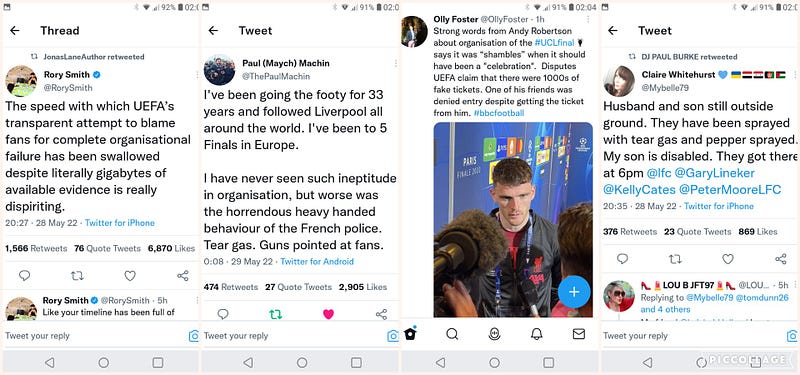Share Rory Smith's tweet using share icon
The width and height of the screenshot is (800, 375).
coord(183,276)
